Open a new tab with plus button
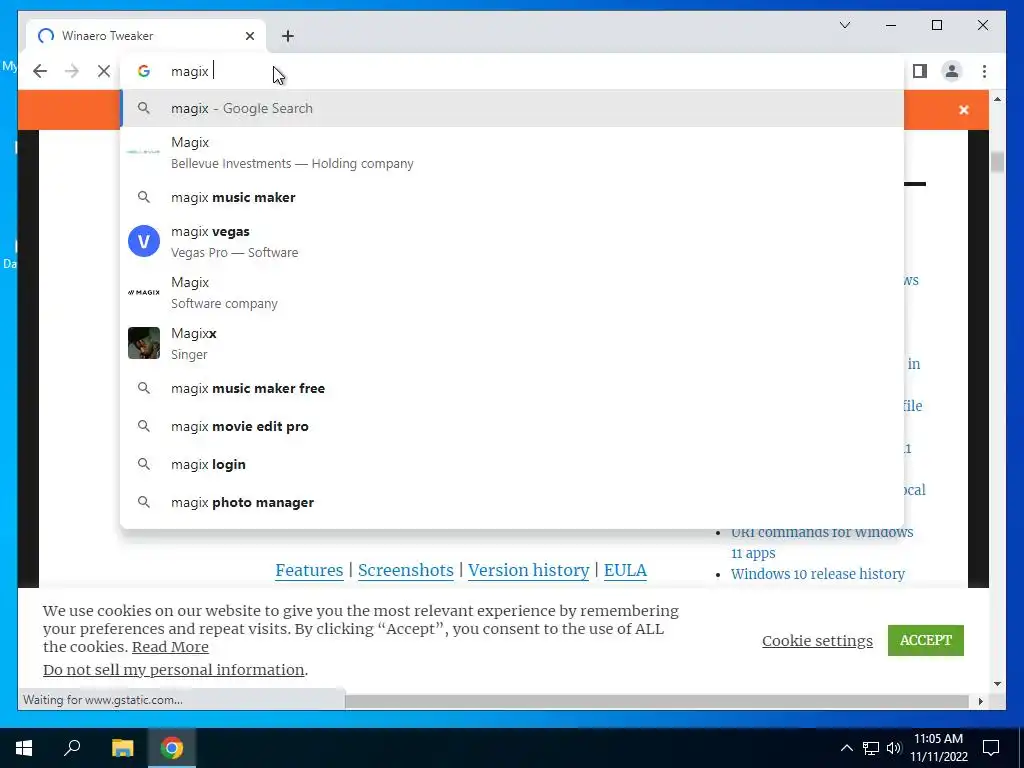The image size is (1024, 768). point(288,36)
